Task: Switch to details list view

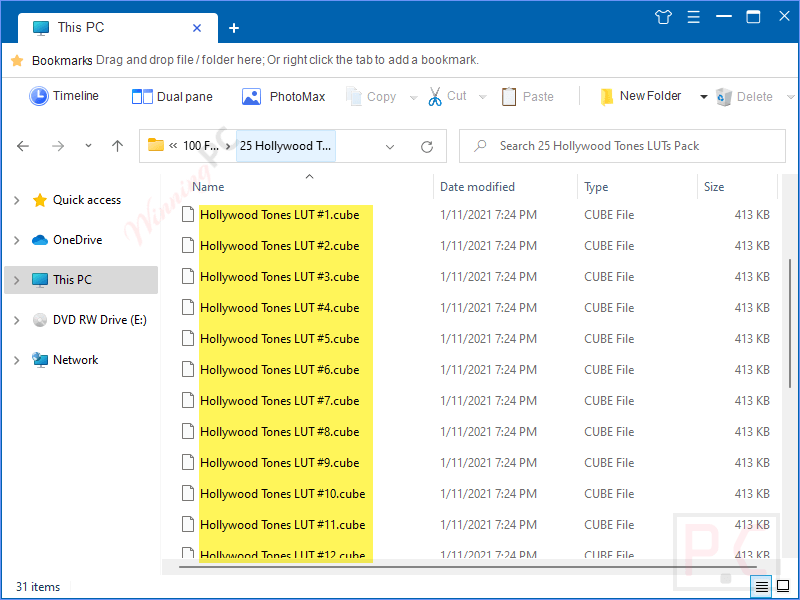Action: click(x=761, y=587)
